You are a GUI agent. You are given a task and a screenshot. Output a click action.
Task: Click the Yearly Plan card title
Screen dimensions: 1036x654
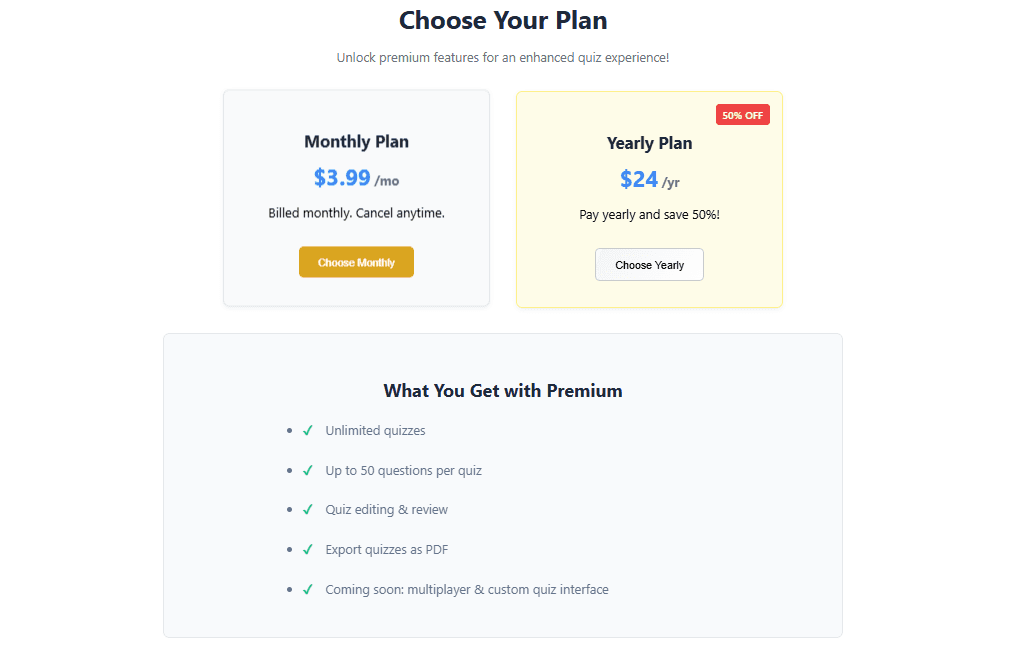[x=649, y=143]
